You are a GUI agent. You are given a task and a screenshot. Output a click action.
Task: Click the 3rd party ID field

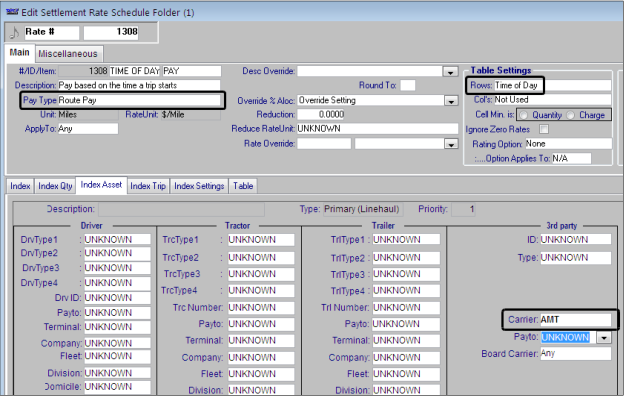pos(575,239)
